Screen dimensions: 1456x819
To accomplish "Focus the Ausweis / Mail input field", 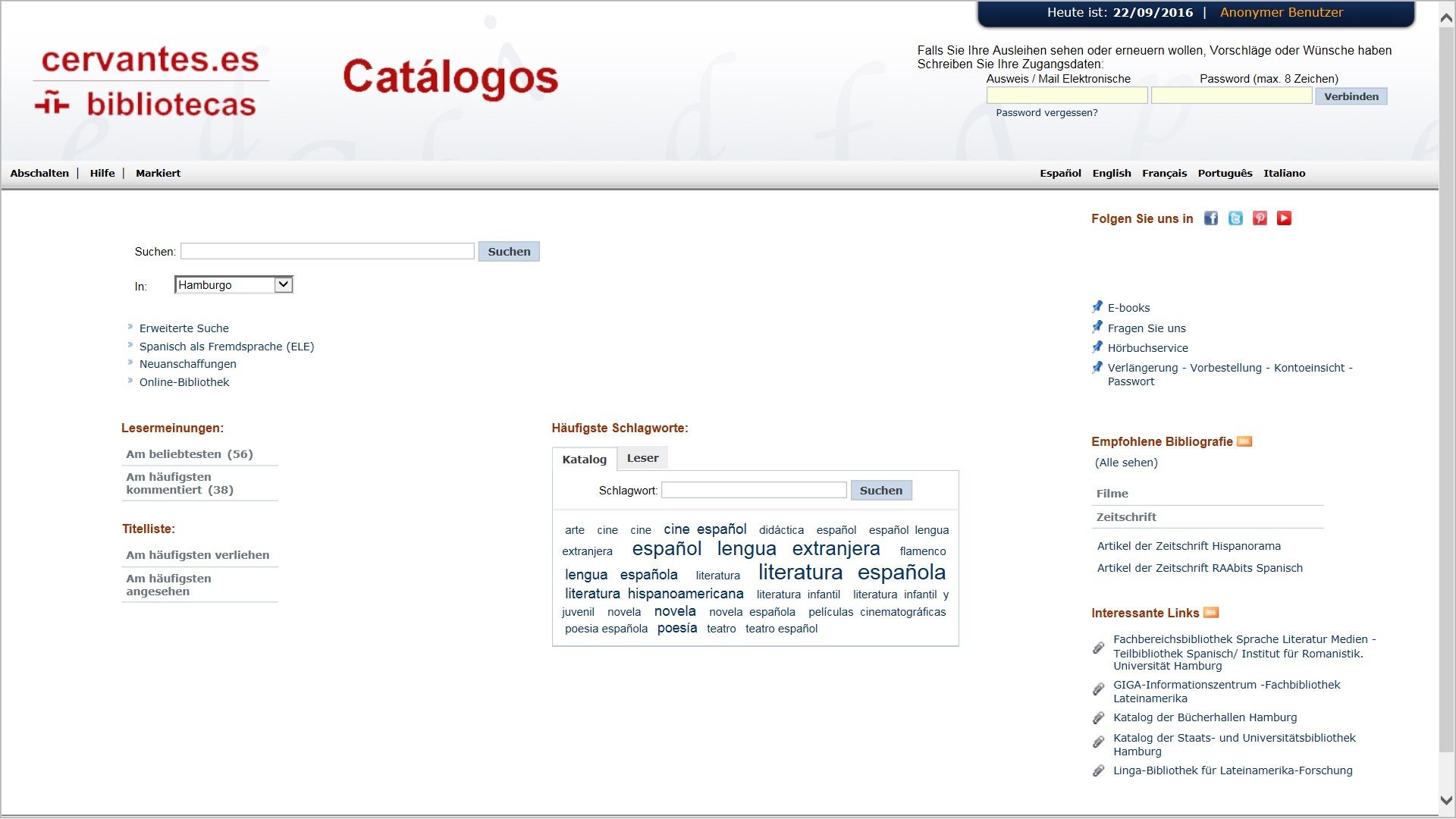I will coord(1067,96).
